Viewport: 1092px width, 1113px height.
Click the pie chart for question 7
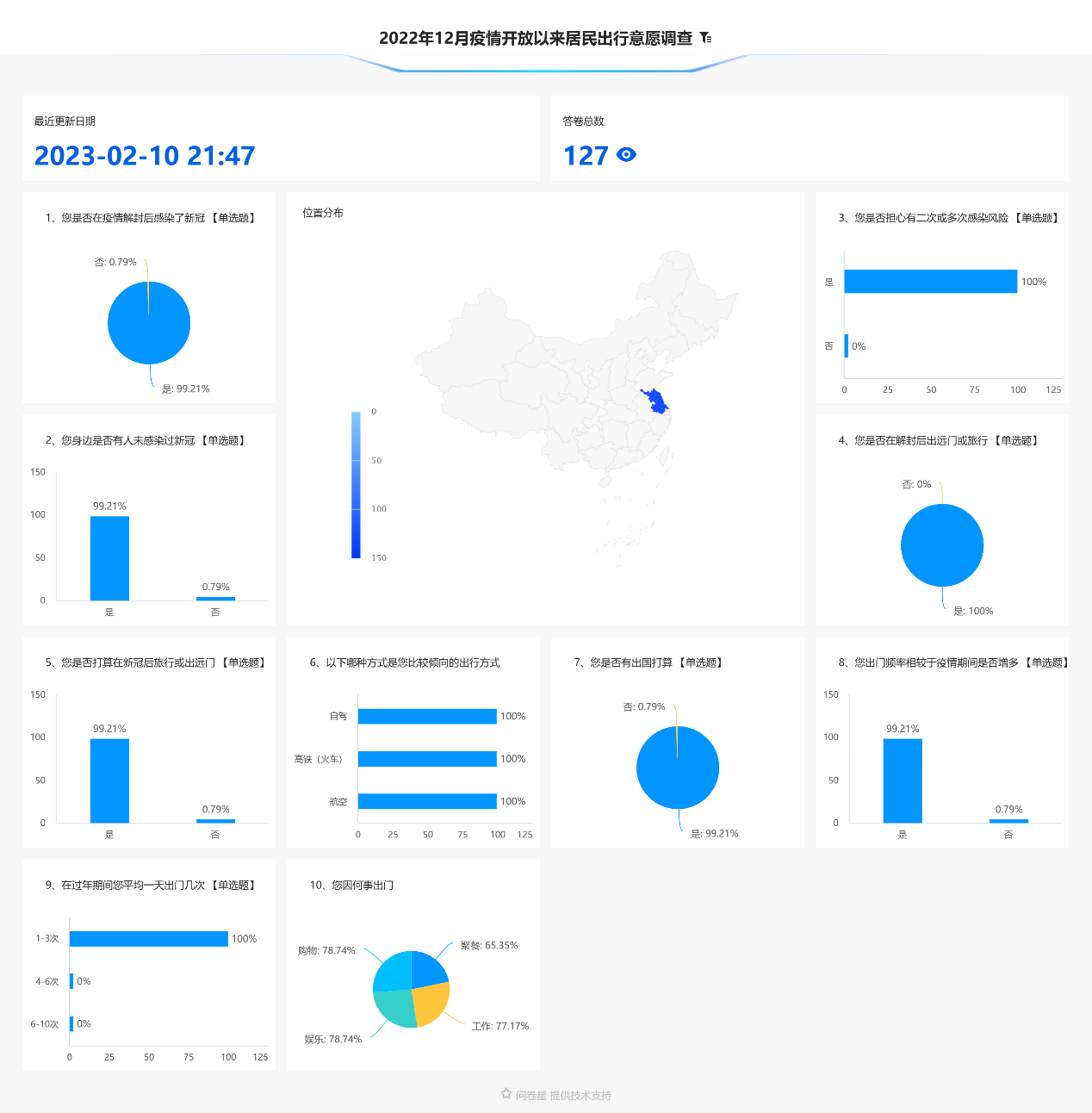678,768
